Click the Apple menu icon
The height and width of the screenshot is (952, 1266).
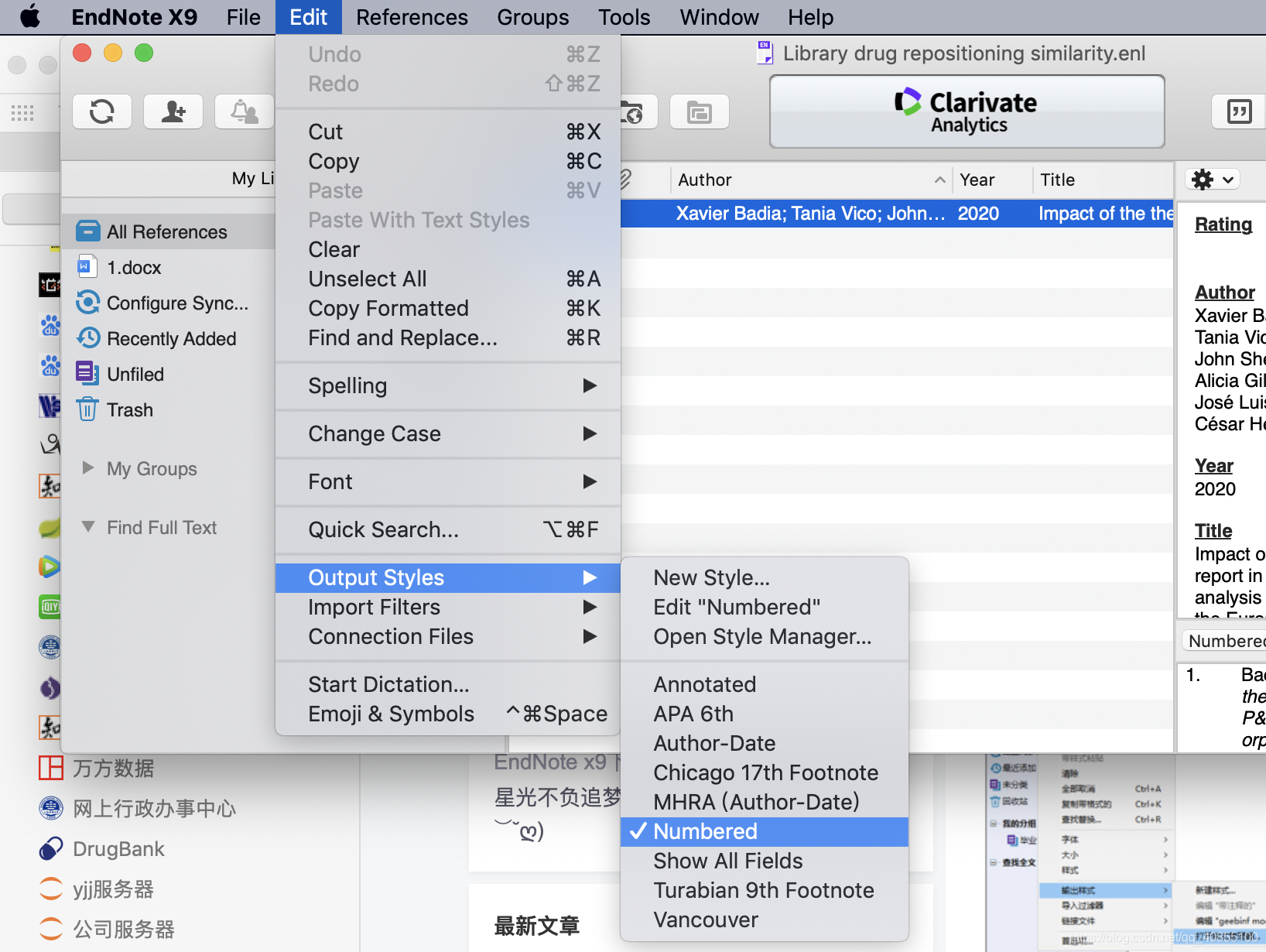point(30,16)
